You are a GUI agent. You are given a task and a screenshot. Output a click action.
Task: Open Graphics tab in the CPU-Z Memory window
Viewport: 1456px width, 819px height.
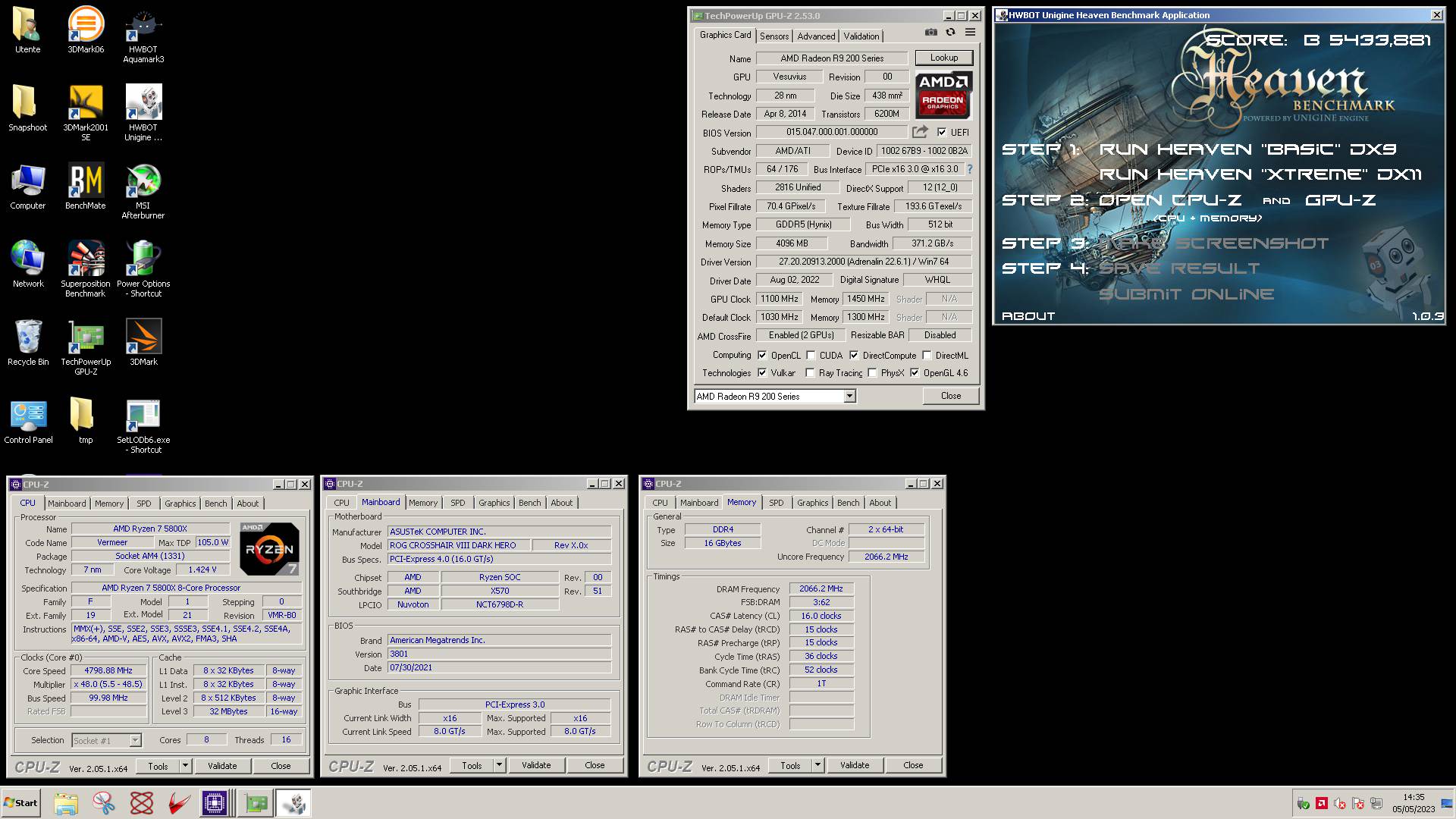[x=813, y=502]
